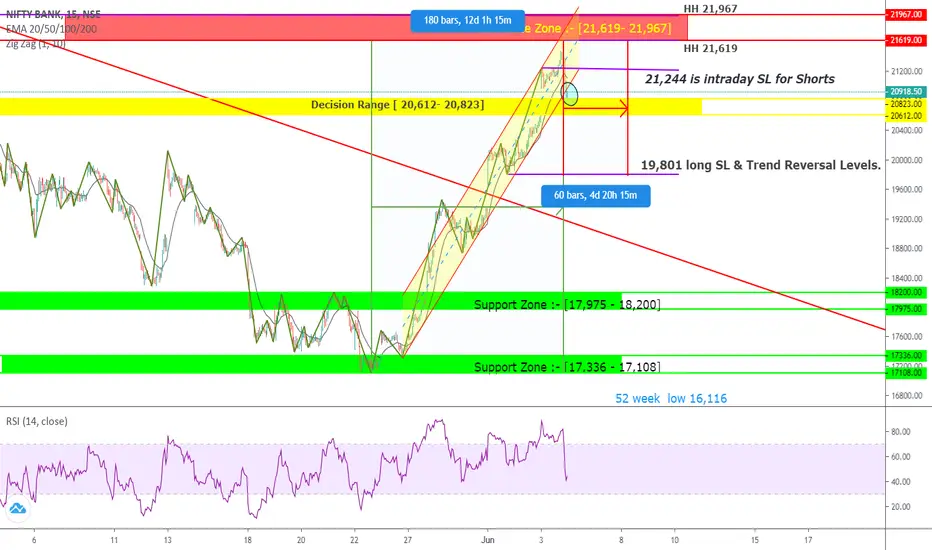Click the 20918.50 current price label

click(x=906, y=92)
